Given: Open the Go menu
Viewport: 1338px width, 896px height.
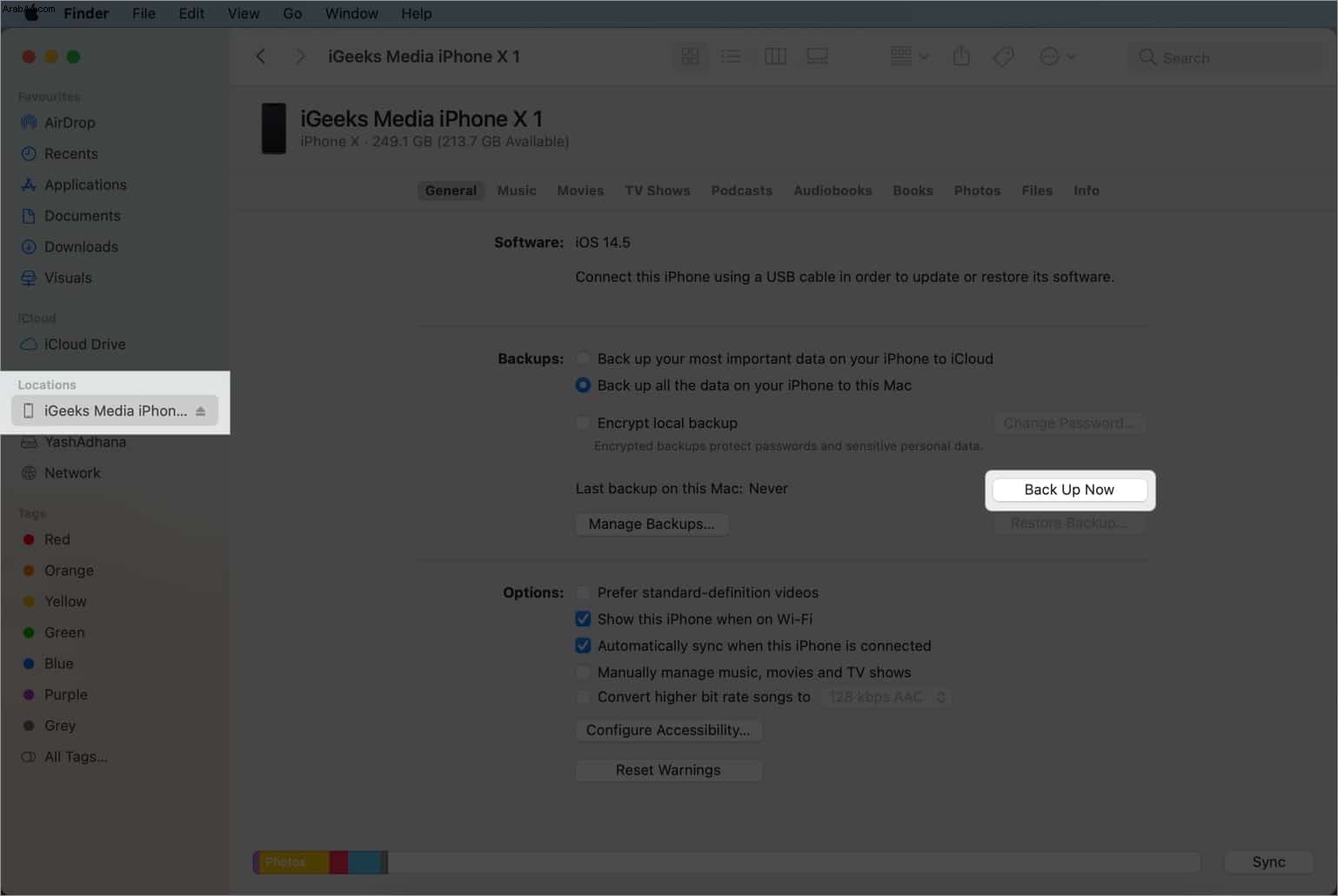Looking at the screenshot, I should pyautogui.click(x=292, y=13).
